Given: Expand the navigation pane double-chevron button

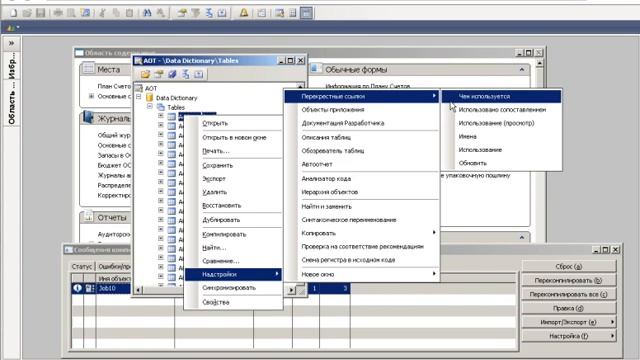Looking at the screenshot, I should 11,43.
